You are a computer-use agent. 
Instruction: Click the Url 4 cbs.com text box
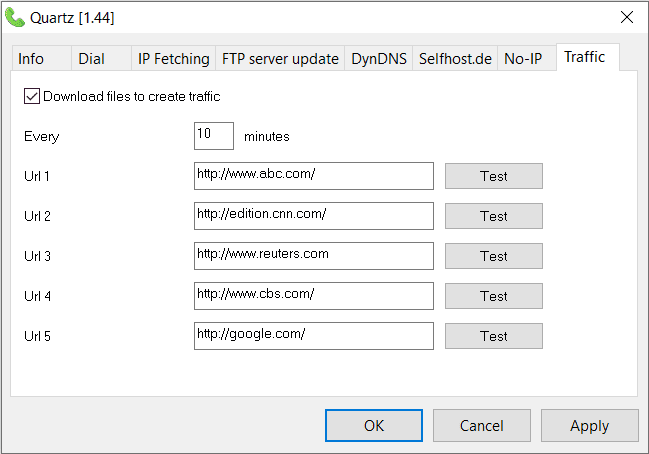point(314,296)
